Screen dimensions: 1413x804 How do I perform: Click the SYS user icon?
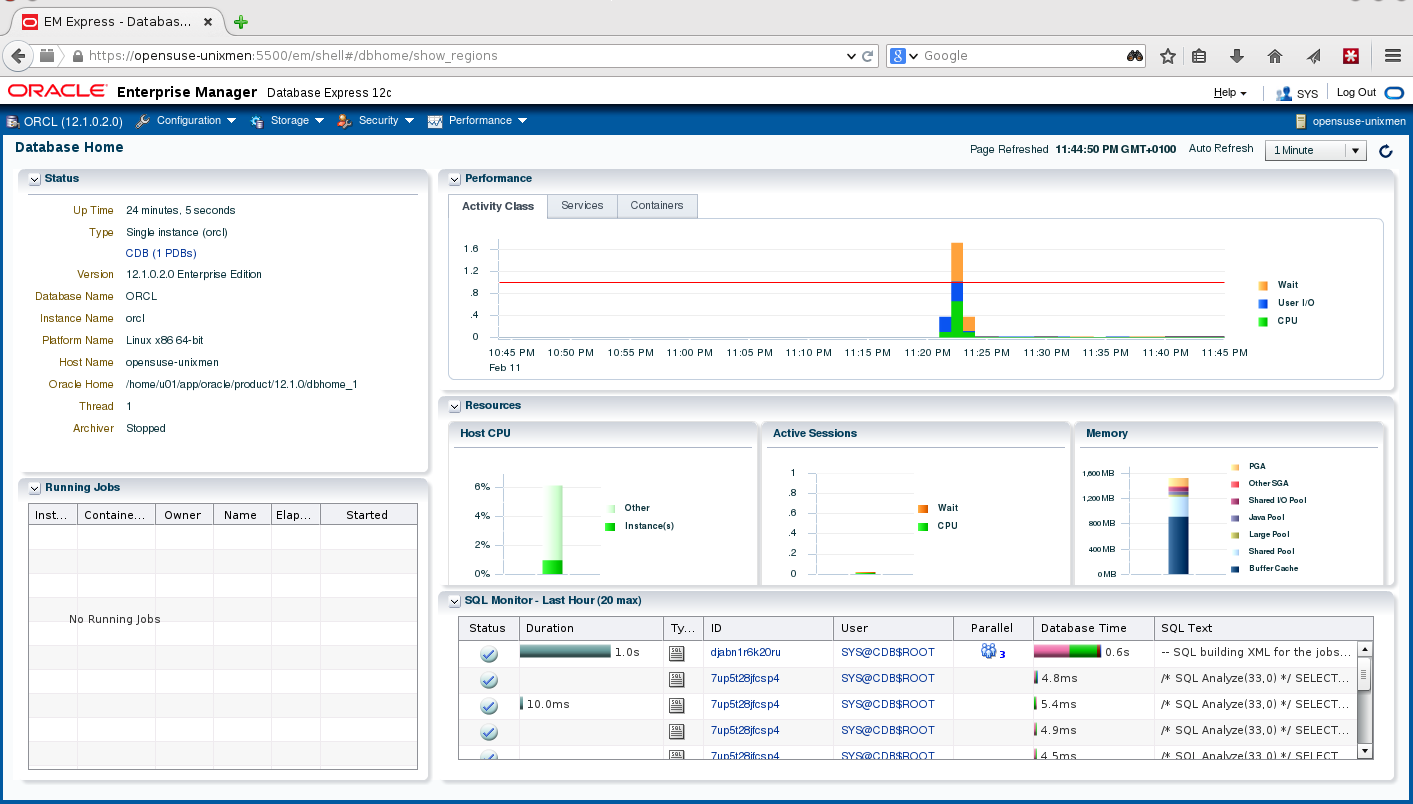[1284, 93]
